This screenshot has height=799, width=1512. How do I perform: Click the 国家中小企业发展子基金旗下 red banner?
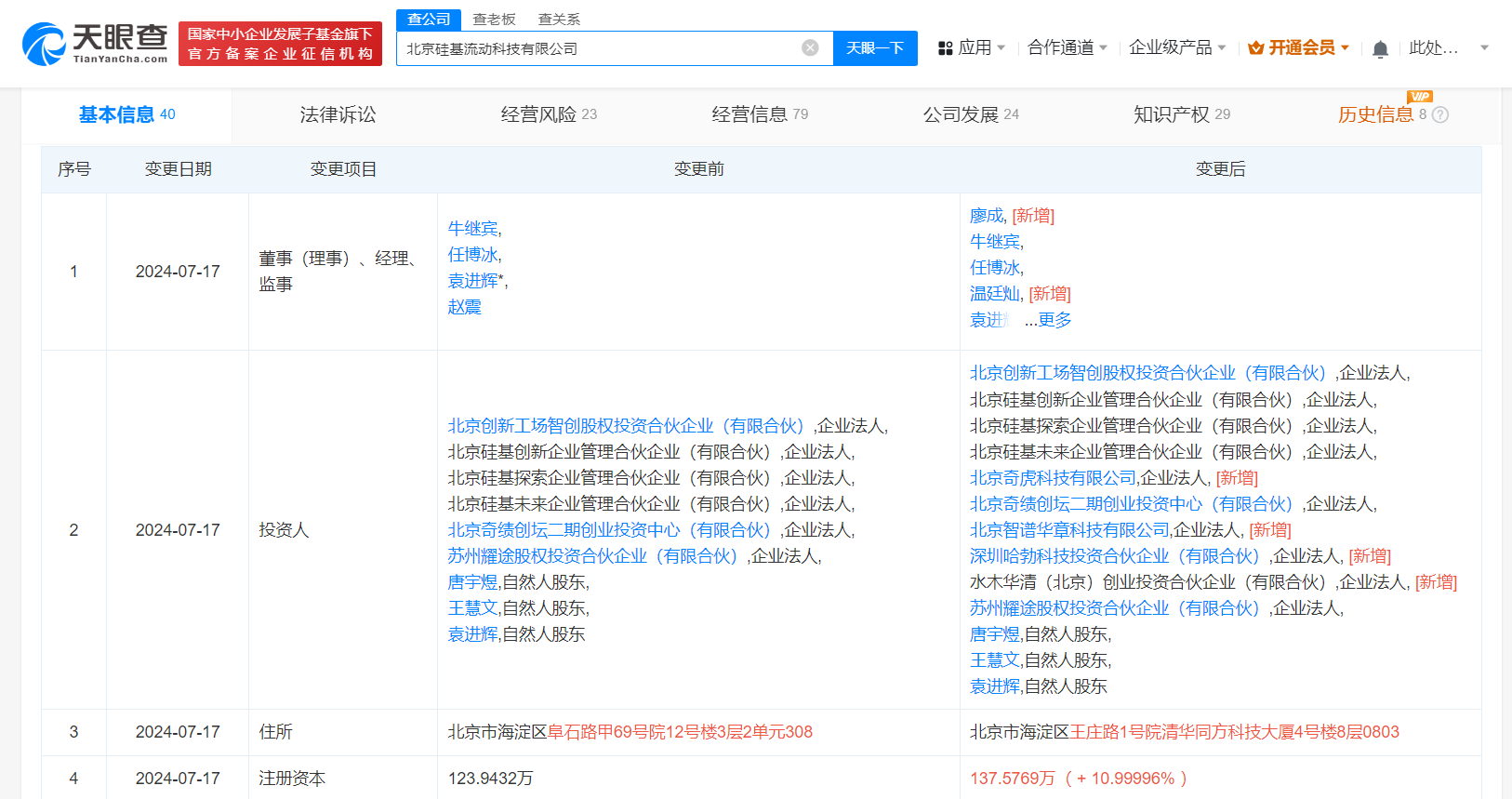click(280, 44)
